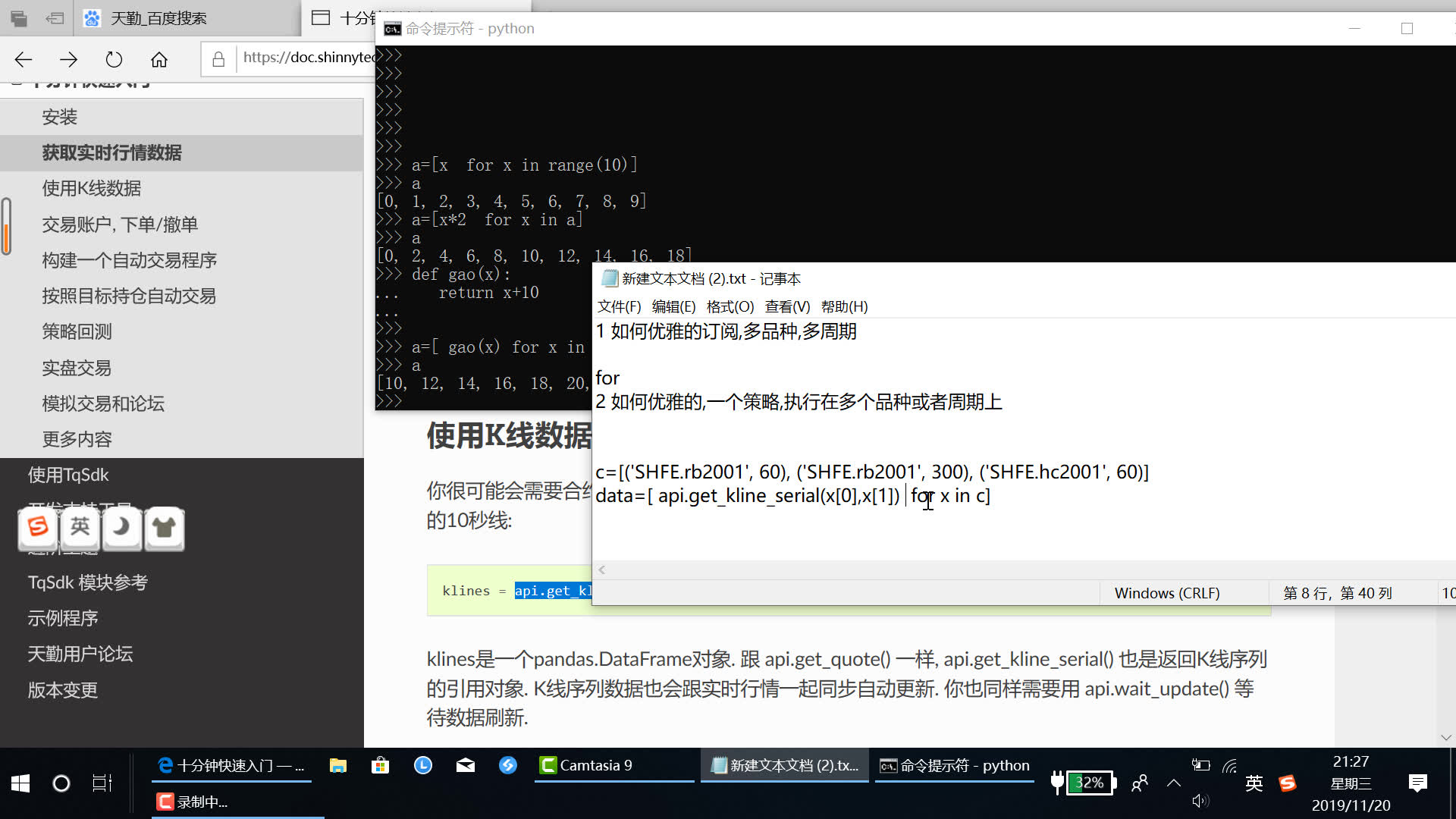The height and width of the screenshot is (819, 1456).
Task: Expand hidden tray icons chevron
Action: (1173, 783)
